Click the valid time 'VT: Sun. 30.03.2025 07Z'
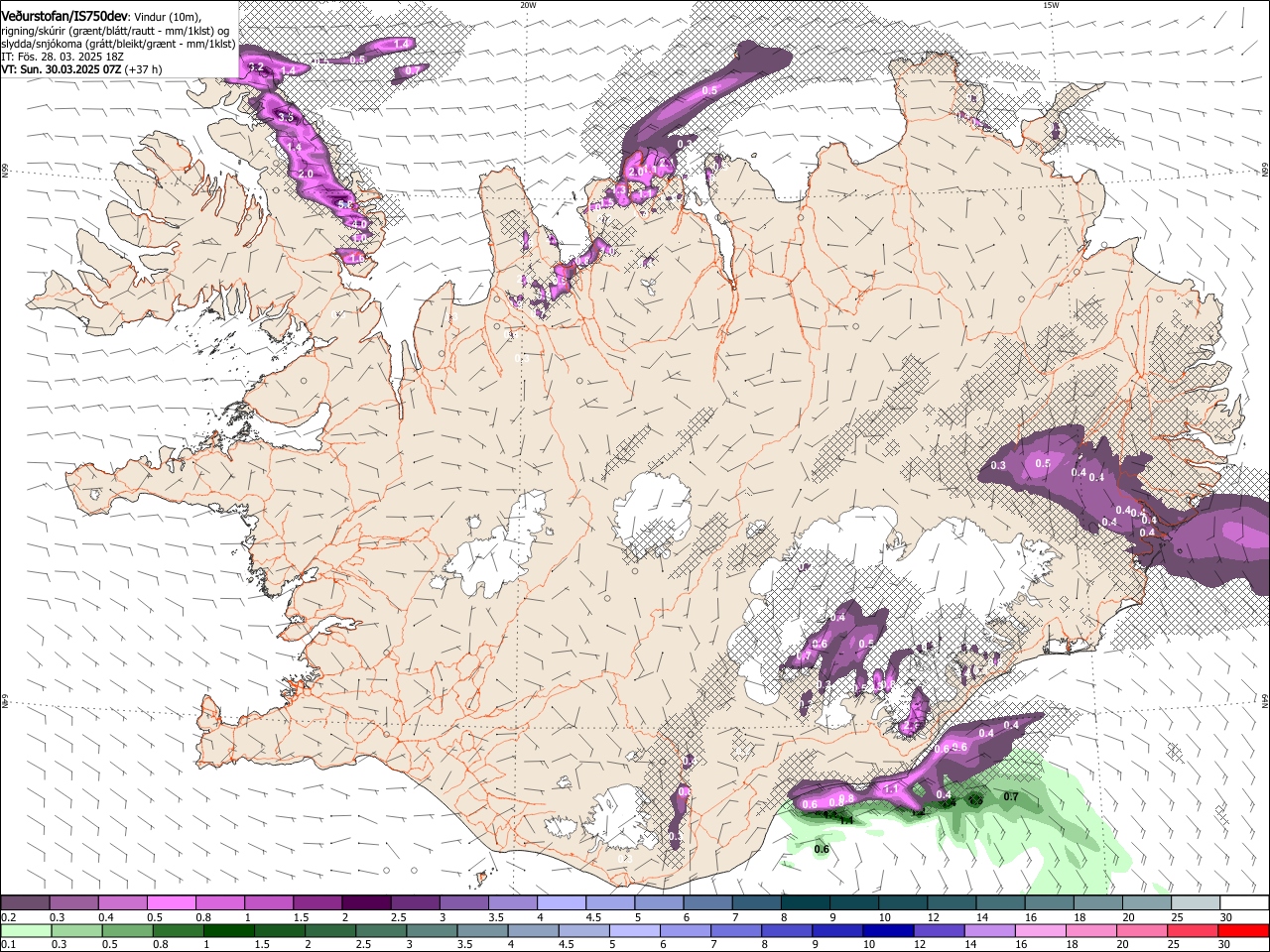 (62, 69)
